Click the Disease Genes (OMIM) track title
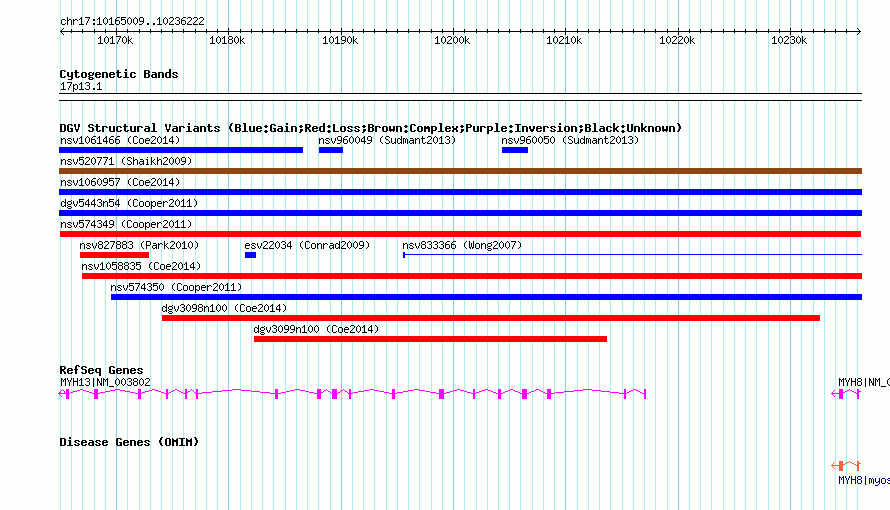 129,442
